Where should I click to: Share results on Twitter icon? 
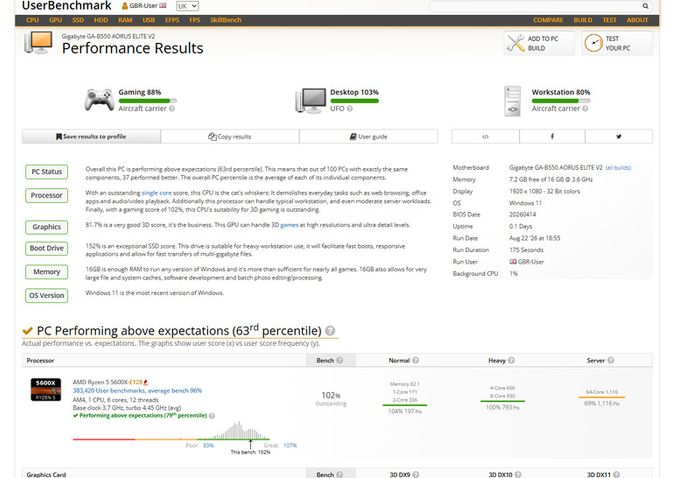pyautogui.click(x=619, y=137)
